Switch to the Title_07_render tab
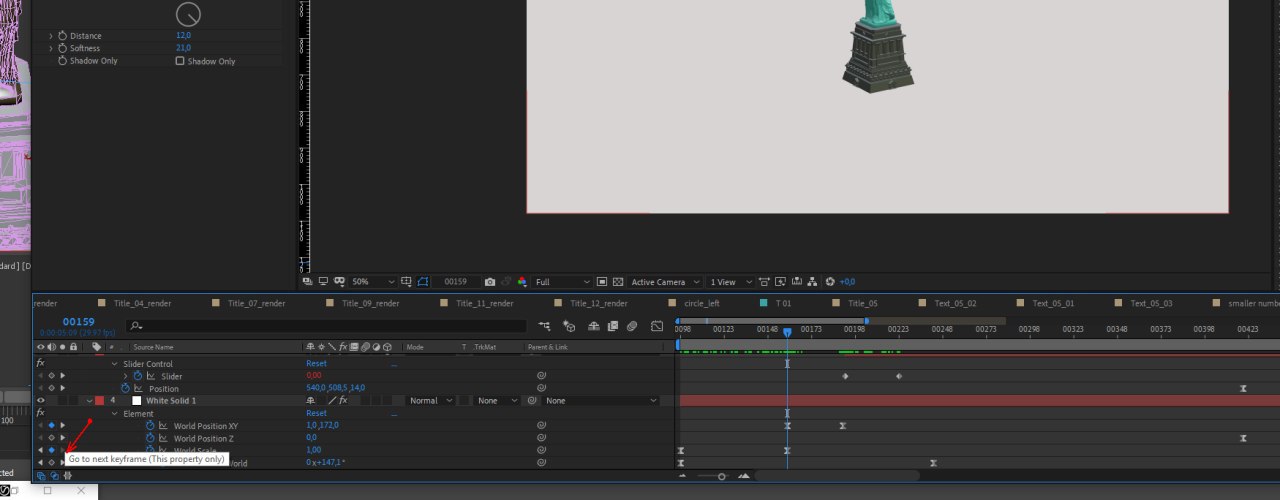The width and height of the screenshot is (1280, 500). pyautogui.click(x=256, y=303)
